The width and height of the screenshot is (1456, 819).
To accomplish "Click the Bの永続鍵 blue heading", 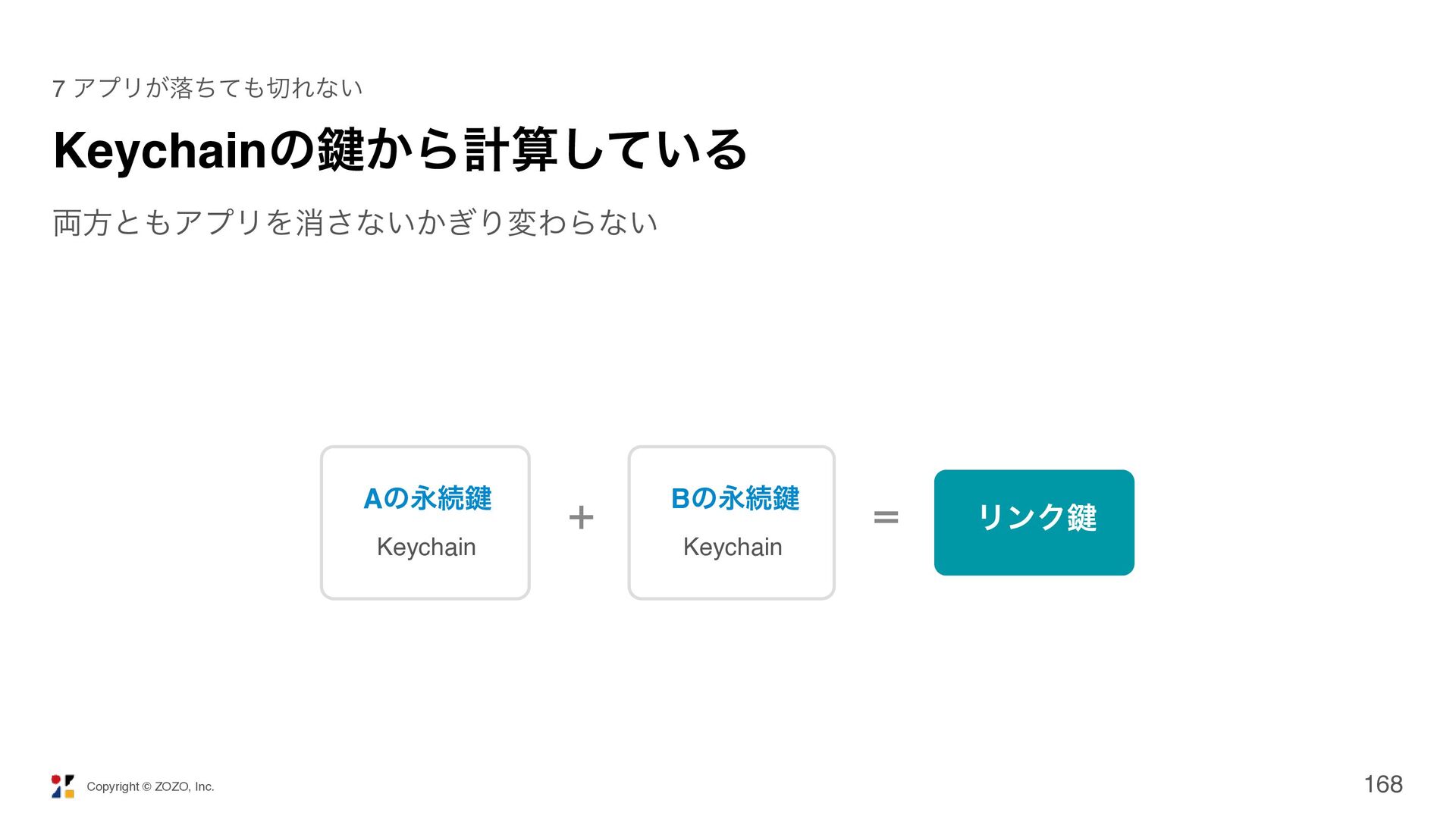I will [735, 498].
